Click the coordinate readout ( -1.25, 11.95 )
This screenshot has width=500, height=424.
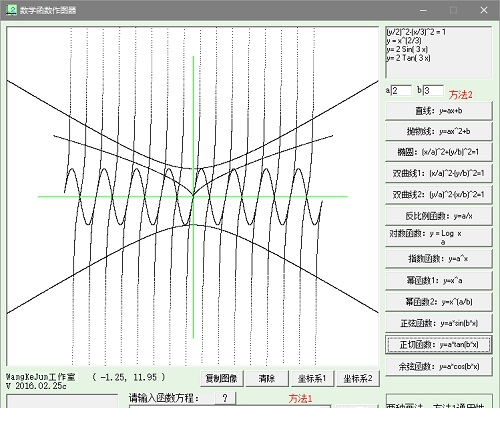(129, 377)
